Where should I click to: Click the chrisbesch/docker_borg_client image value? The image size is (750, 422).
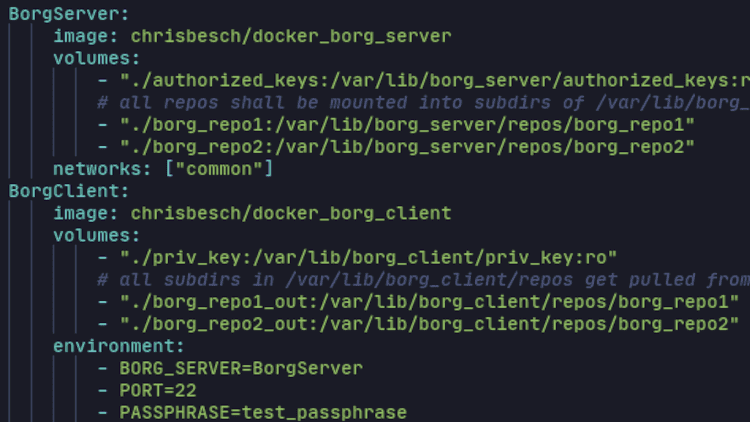point(291,213)
